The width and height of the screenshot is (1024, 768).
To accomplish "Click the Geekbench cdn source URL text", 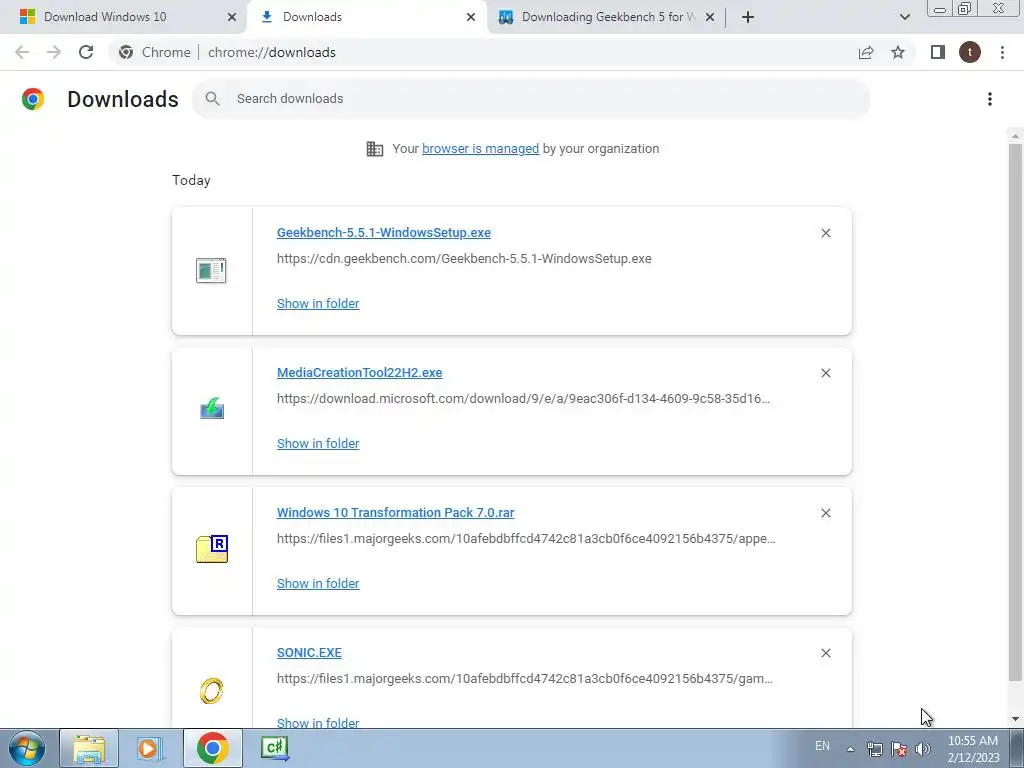I will (x=464, y=259).
